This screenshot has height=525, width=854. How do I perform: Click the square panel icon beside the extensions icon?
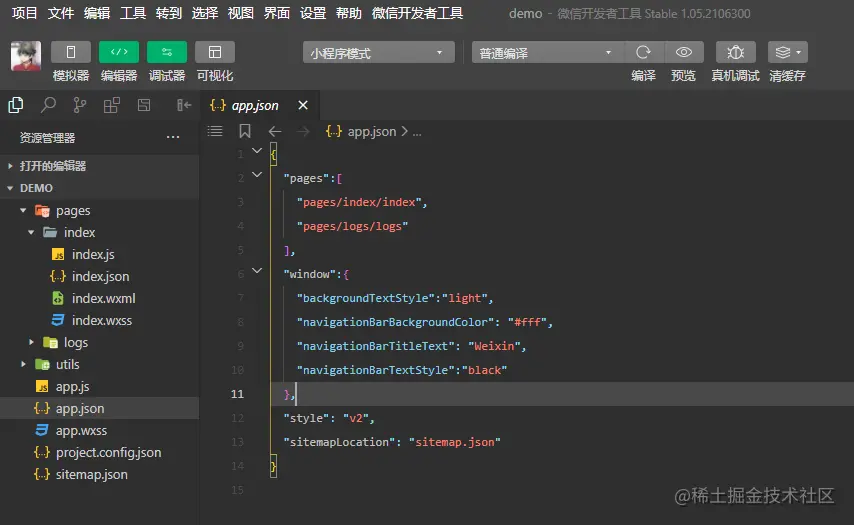coord(144,105)
